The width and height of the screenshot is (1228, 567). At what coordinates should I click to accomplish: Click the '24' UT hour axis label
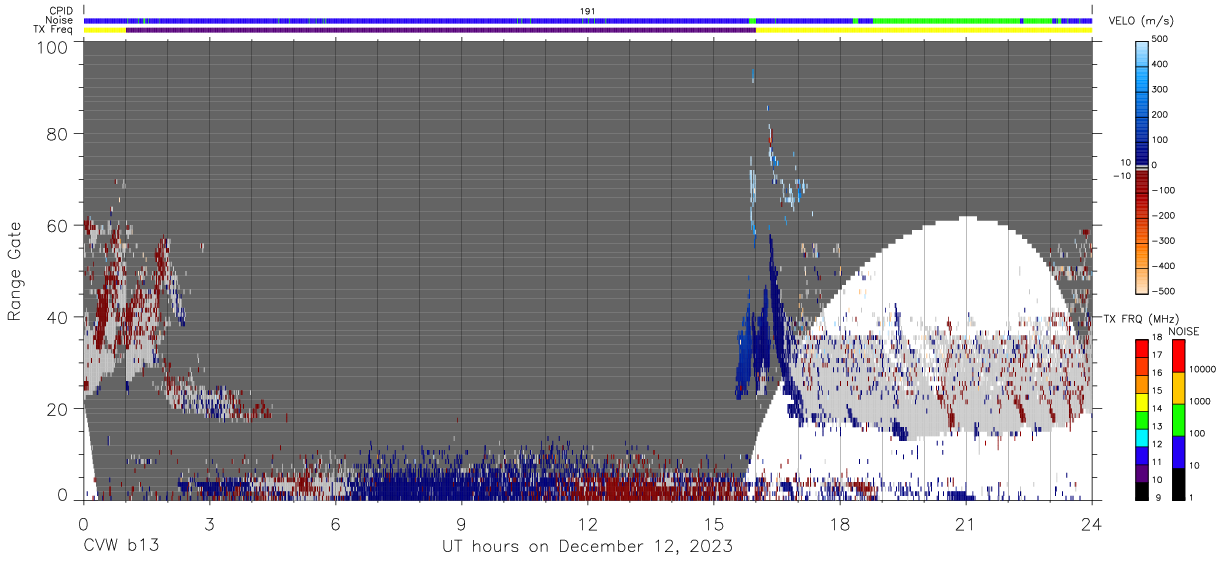coord(1091,524)
